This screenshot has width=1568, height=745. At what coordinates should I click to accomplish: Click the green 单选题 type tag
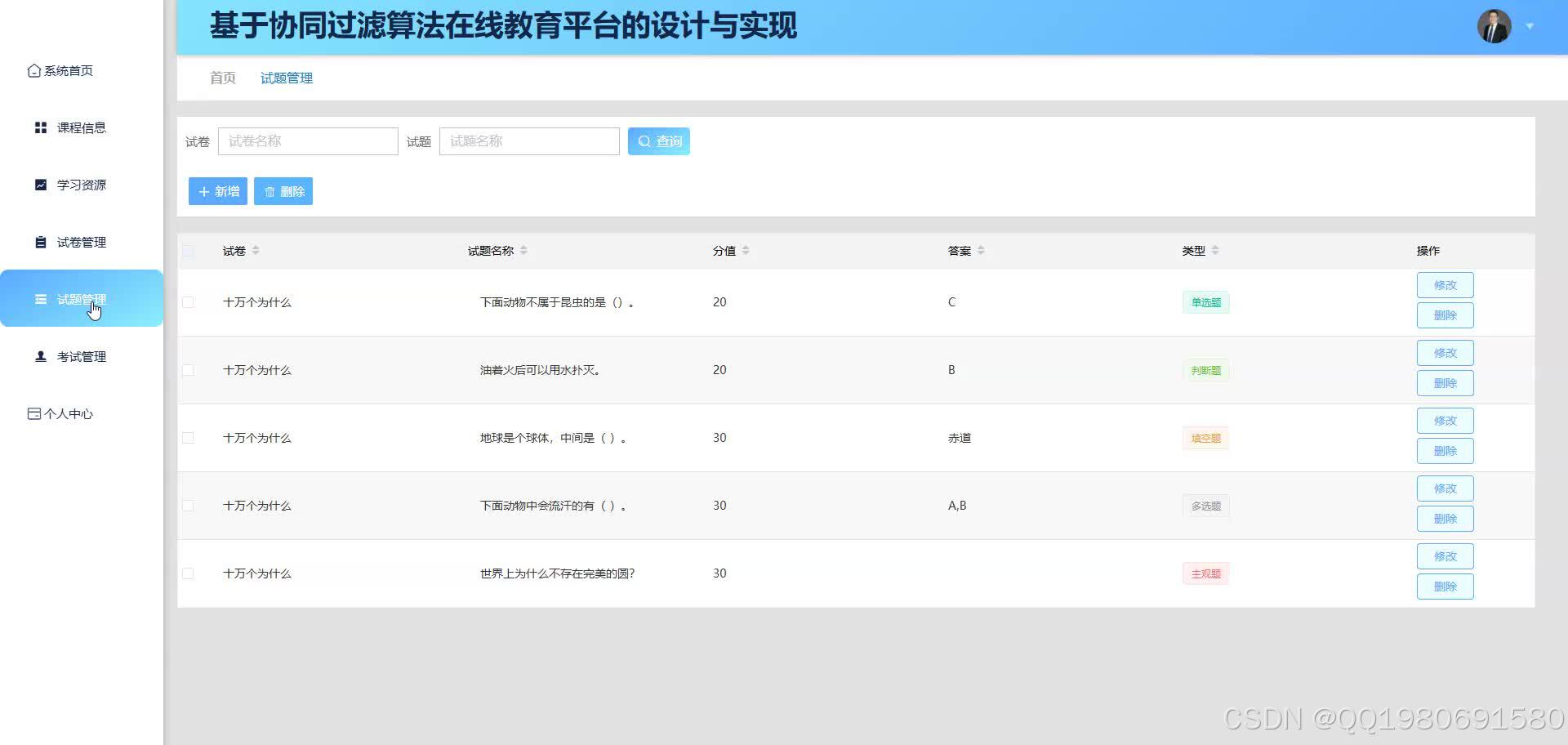(x=1205, y=301)
